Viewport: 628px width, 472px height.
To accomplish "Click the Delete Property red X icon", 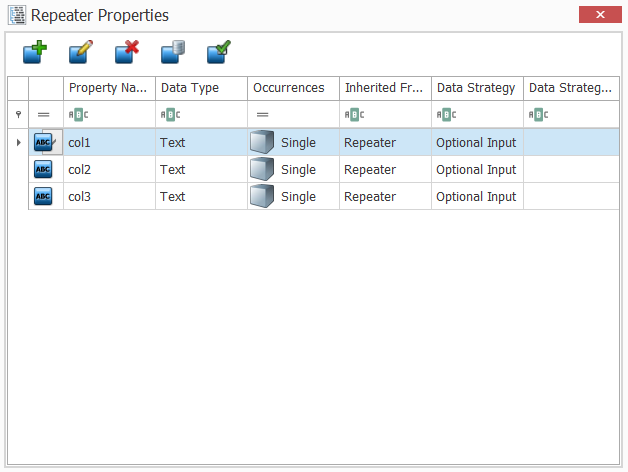I will click(x=127, y=52).
